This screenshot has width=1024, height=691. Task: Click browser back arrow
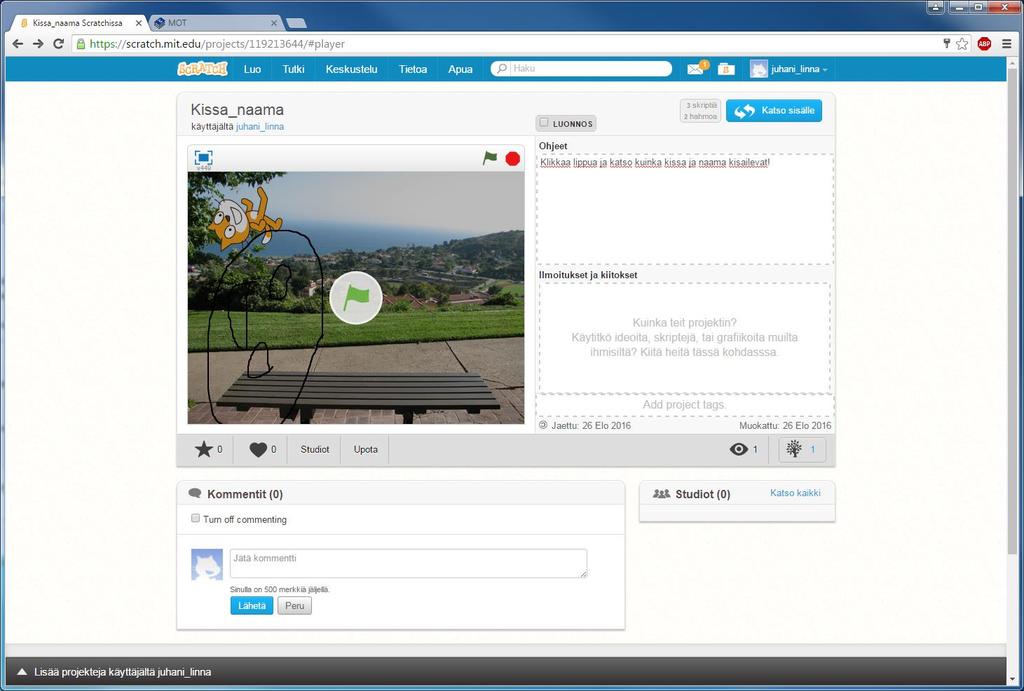(x=18, y=44)
